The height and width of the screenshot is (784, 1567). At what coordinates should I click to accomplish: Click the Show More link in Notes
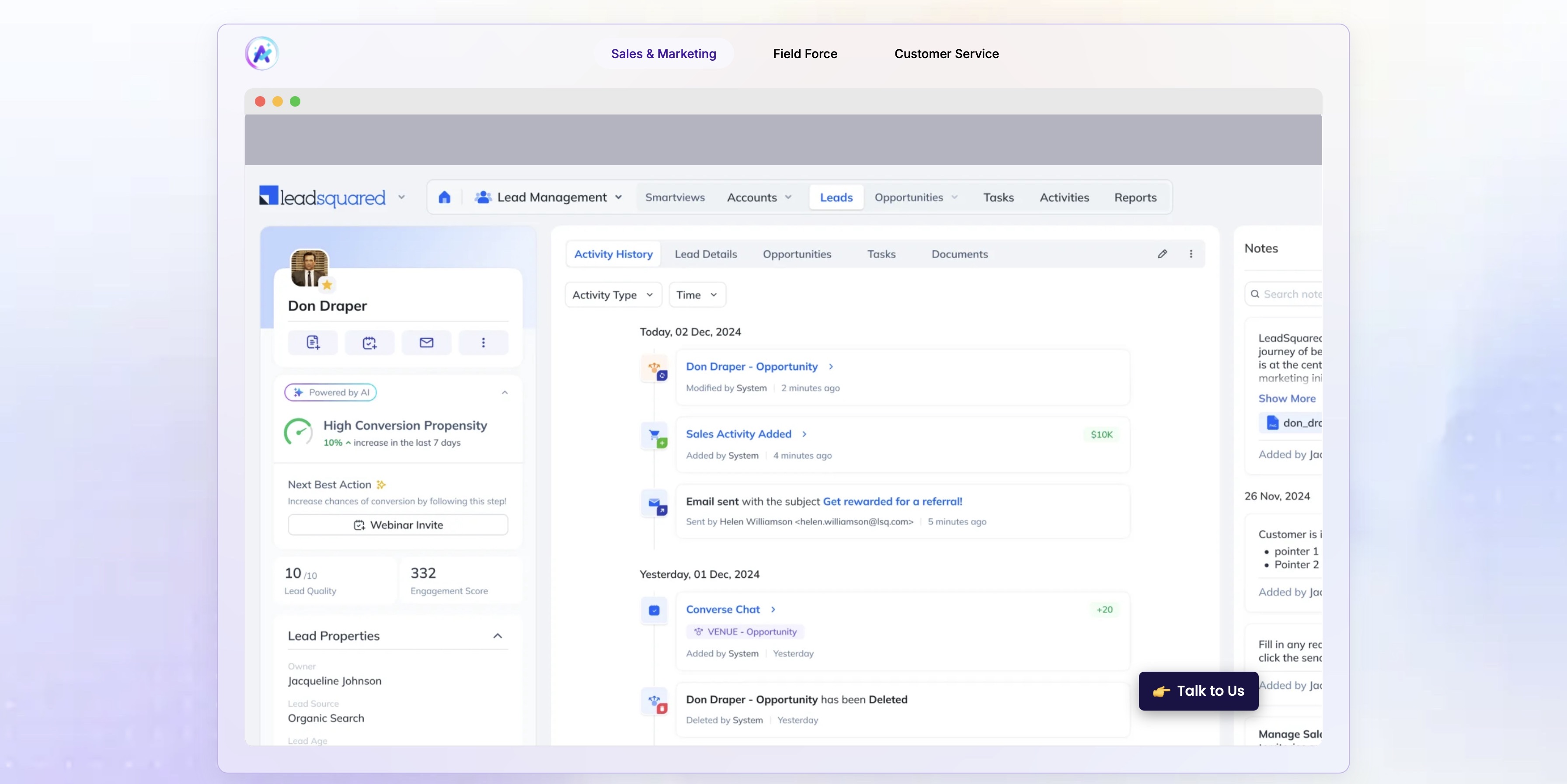click(x=1287, y=399)
